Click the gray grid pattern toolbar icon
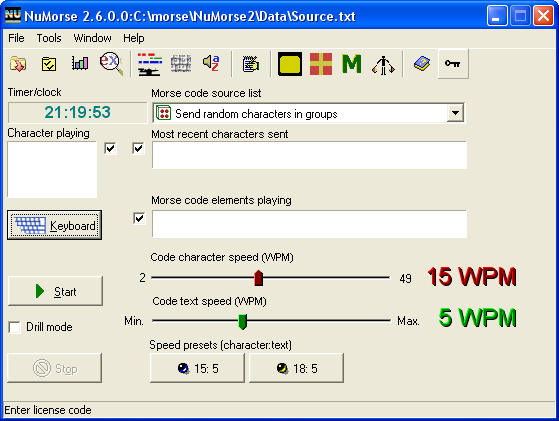This screenshot has width=559, height=421. (x=181, y=64)
